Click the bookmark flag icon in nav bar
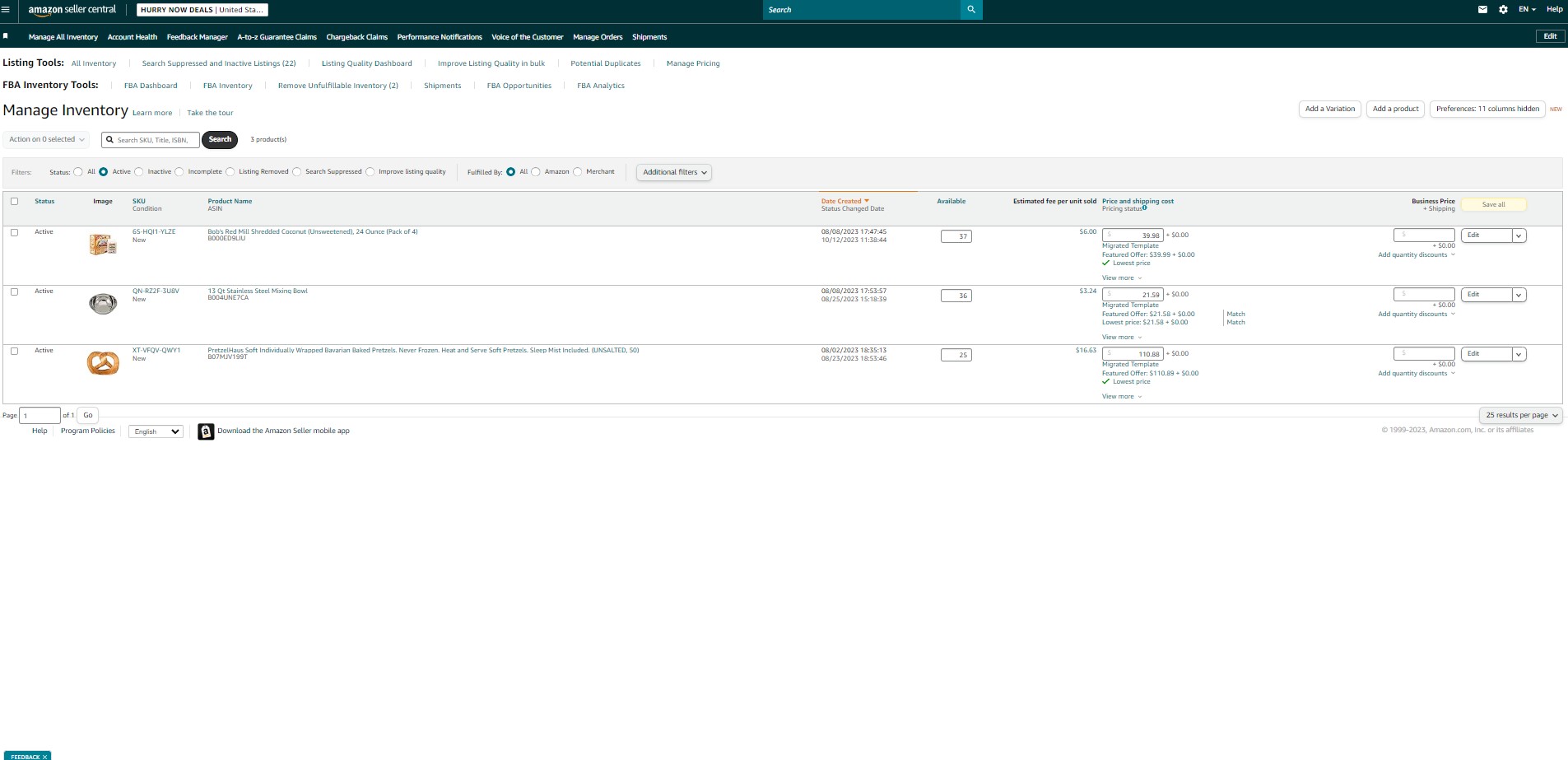The image size is (1568, 760). [x=6, y=36]
